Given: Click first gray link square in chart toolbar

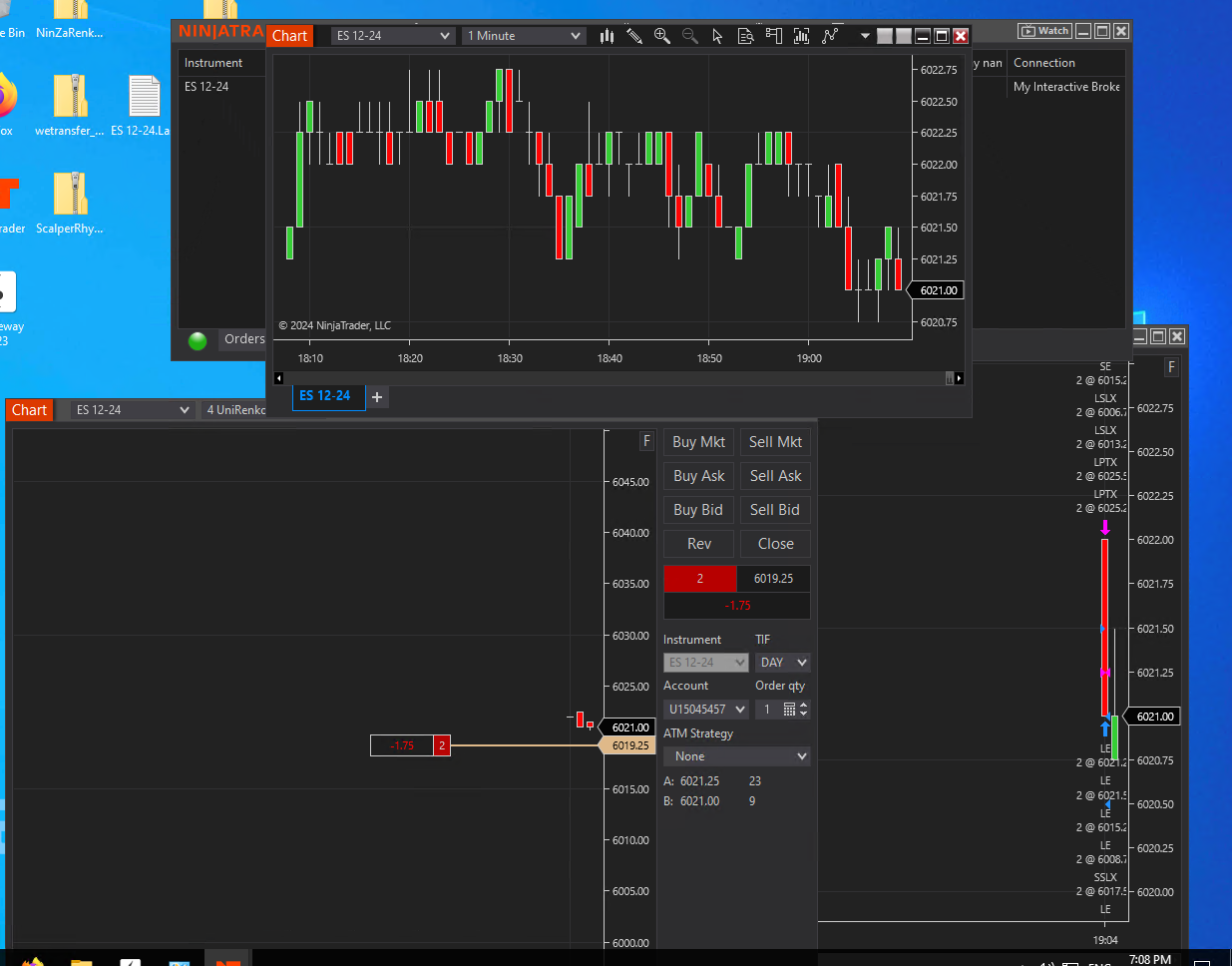Looking at the screenshot, I should 885,36.
